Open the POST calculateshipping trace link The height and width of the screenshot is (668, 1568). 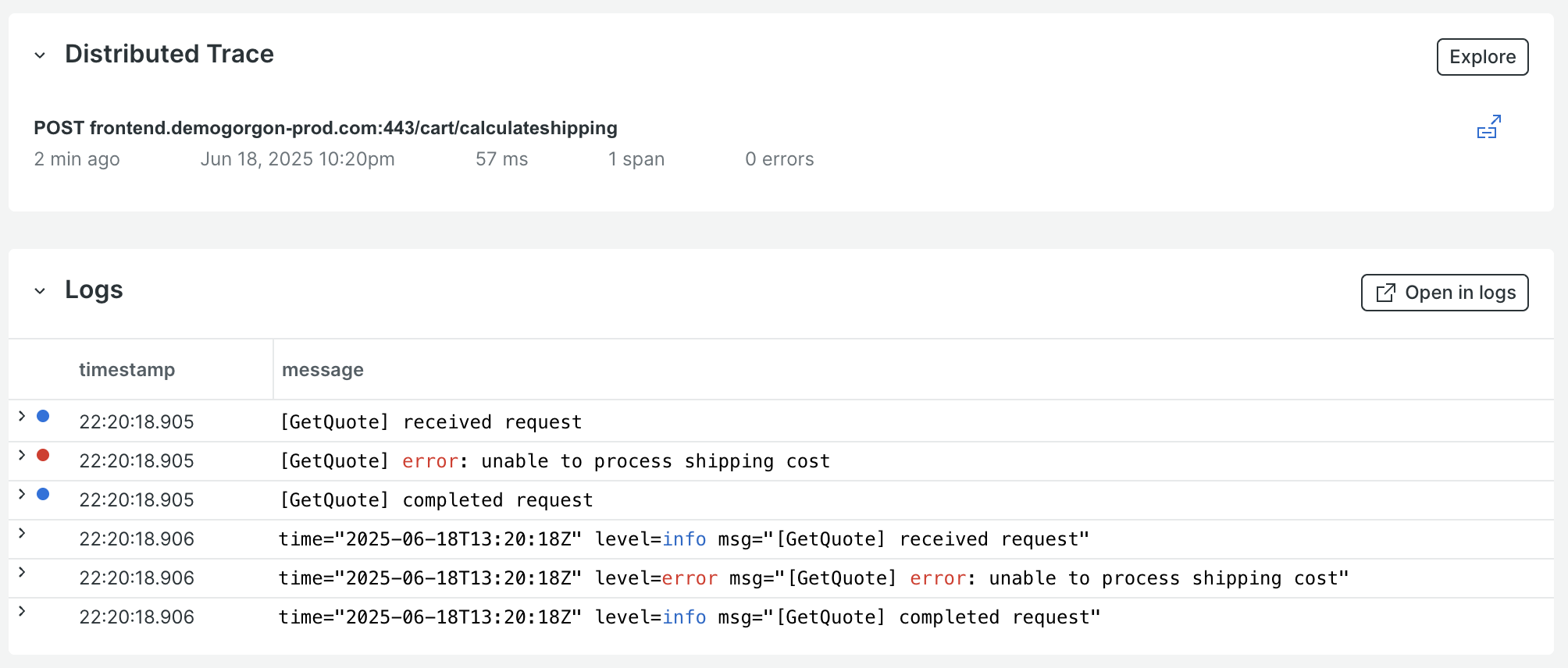click(x=325, y=128)
